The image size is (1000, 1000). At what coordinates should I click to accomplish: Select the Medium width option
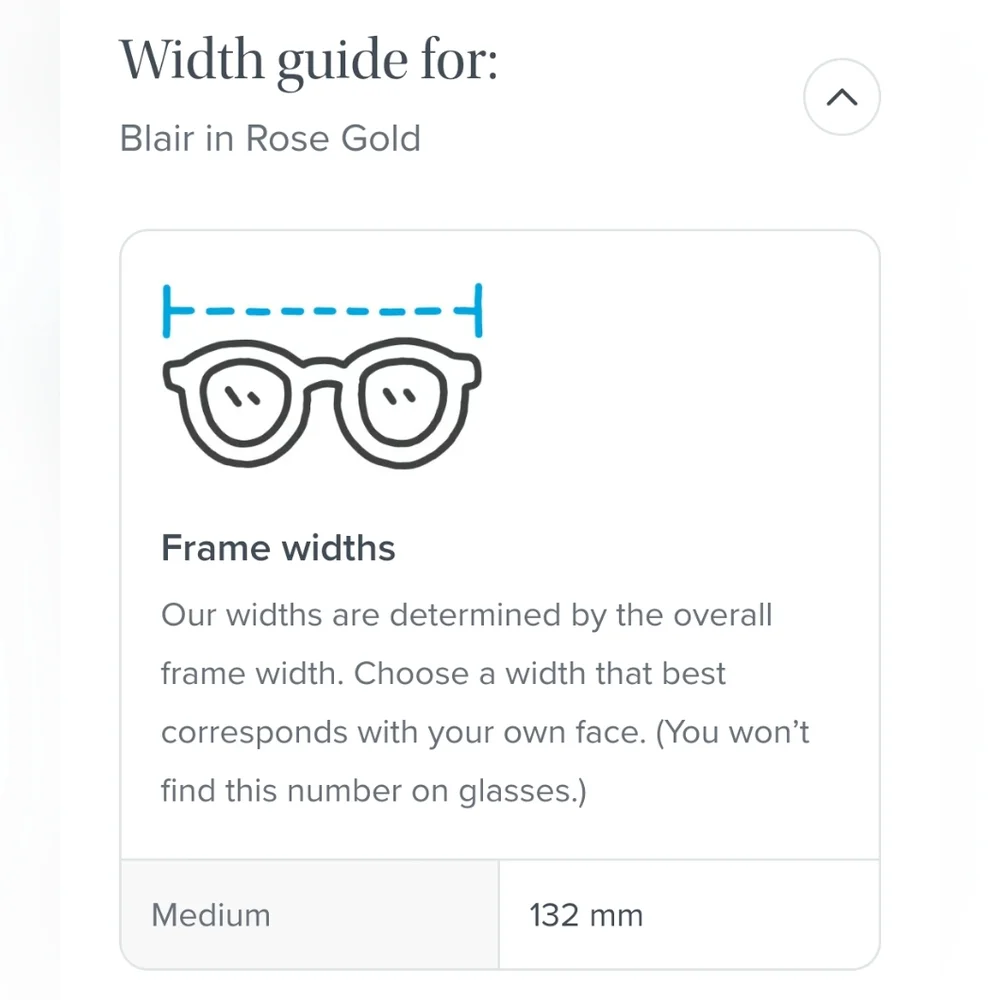click(x=210, y=913)
